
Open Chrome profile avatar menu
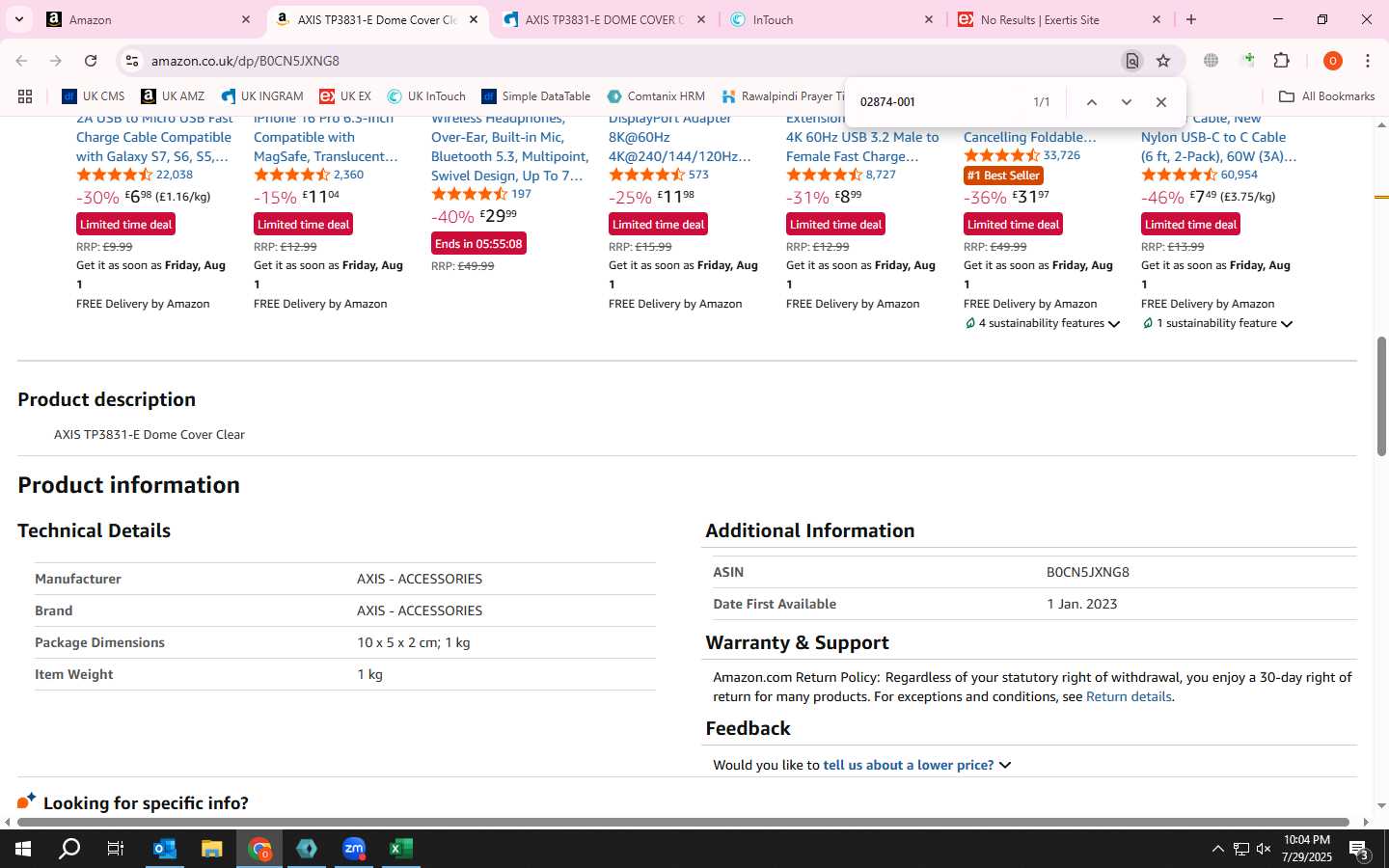tap(1333, 61)
